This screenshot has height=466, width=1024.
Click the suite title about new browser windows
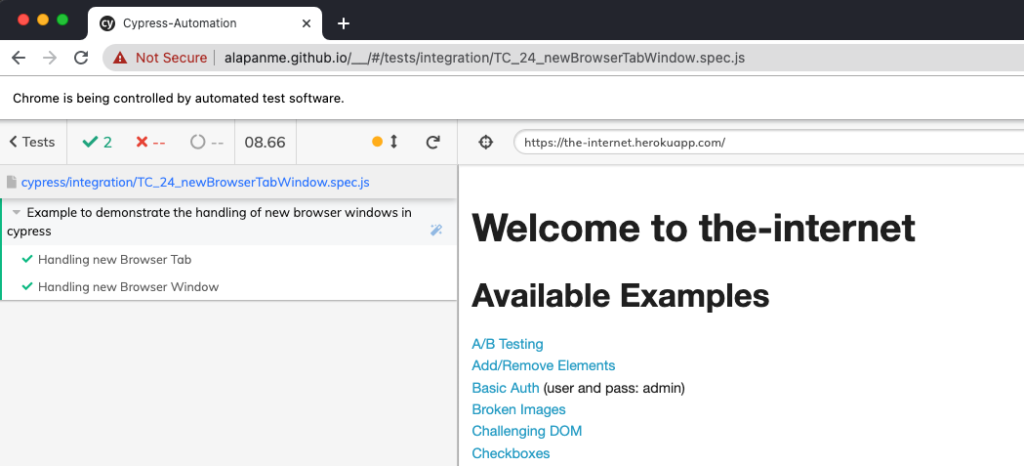click(210, 222)
